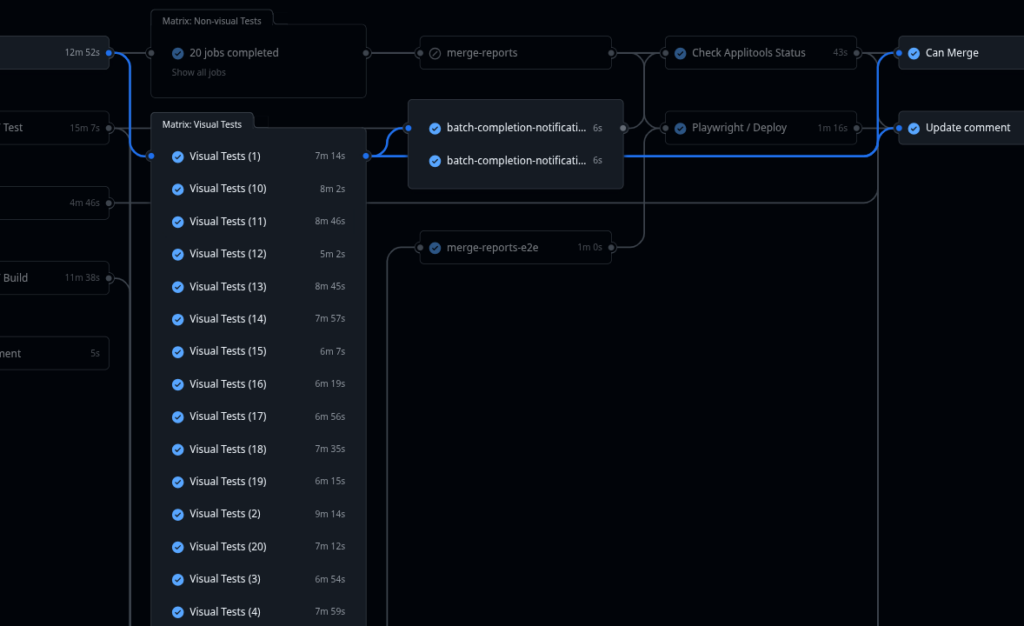1024x626 pixels.
Task: Open the Visual Tests (2) job
Action: pyautogui.click(x=259, y=514)
